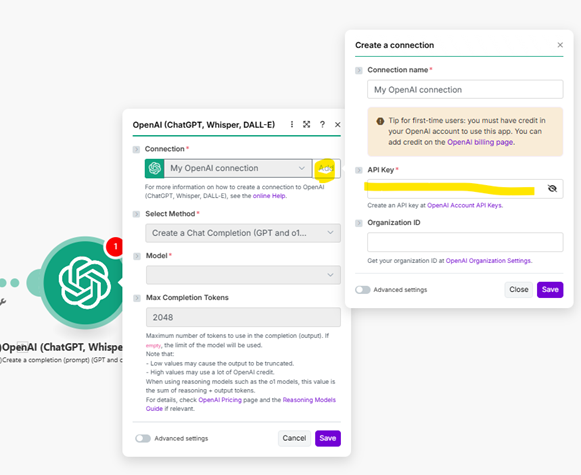The width and height of the screenshot is (581, 475).
Task: Click the Add connection button
Action: point(326,169)
